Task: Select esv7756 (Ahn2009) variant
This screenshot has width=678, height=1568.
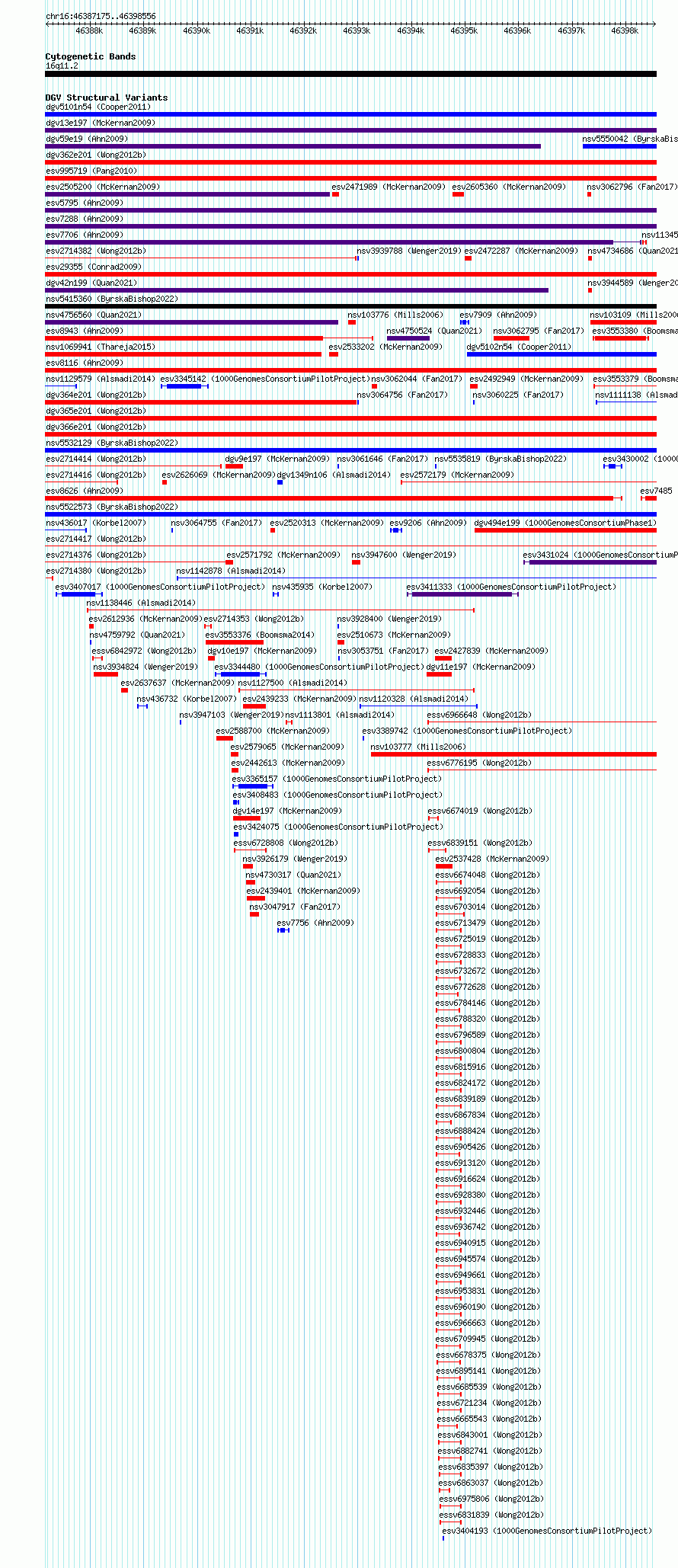Action: pyautogui.click(x=315, y=923)
